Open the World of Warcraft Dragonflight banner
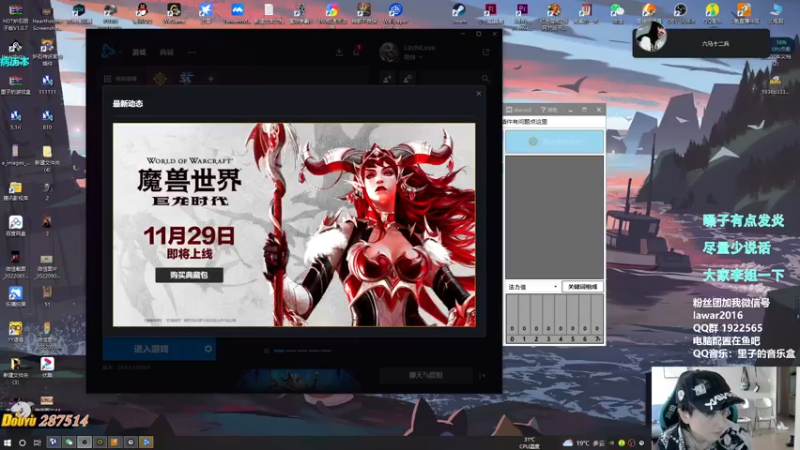Viewport: 800px width, 450px height. pos(294,224)
